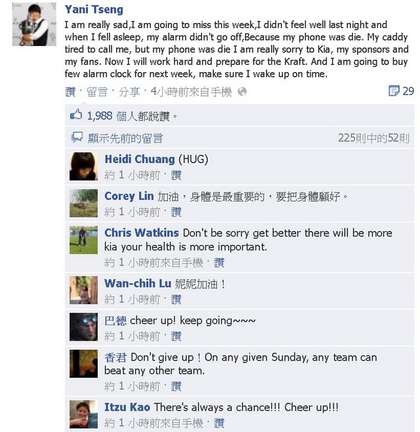Click the globe privacy icon under the post
Viewport: 420px width, 432px height.
click(242, 92)
